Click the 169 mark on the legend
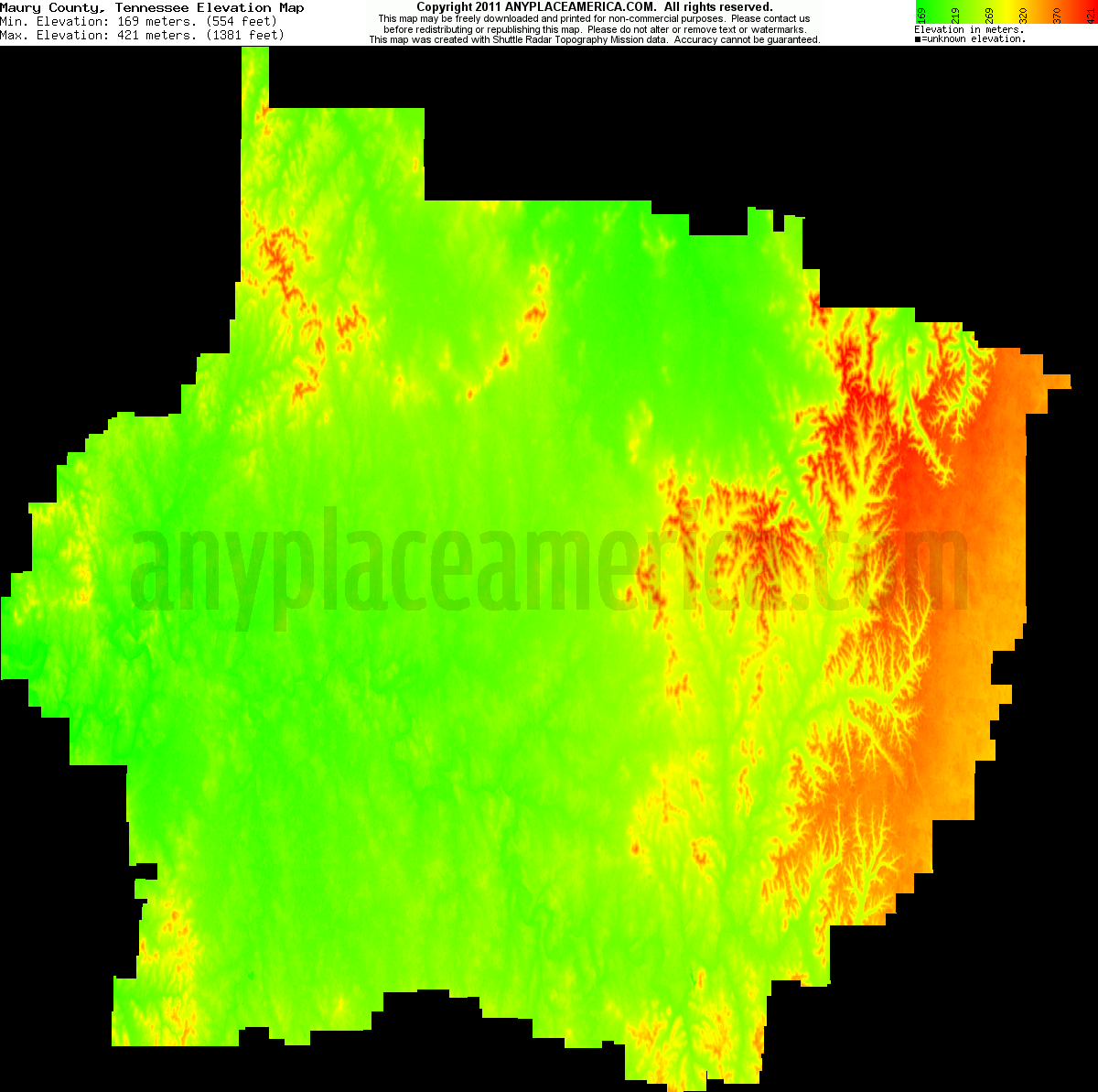Viewport: 1098px width, 1092px height. [921, 16]
